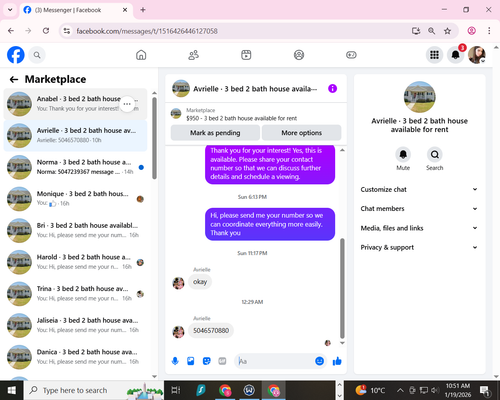Open the Facebook logo home link
This screenshot has width=500, height=400.
16,55
